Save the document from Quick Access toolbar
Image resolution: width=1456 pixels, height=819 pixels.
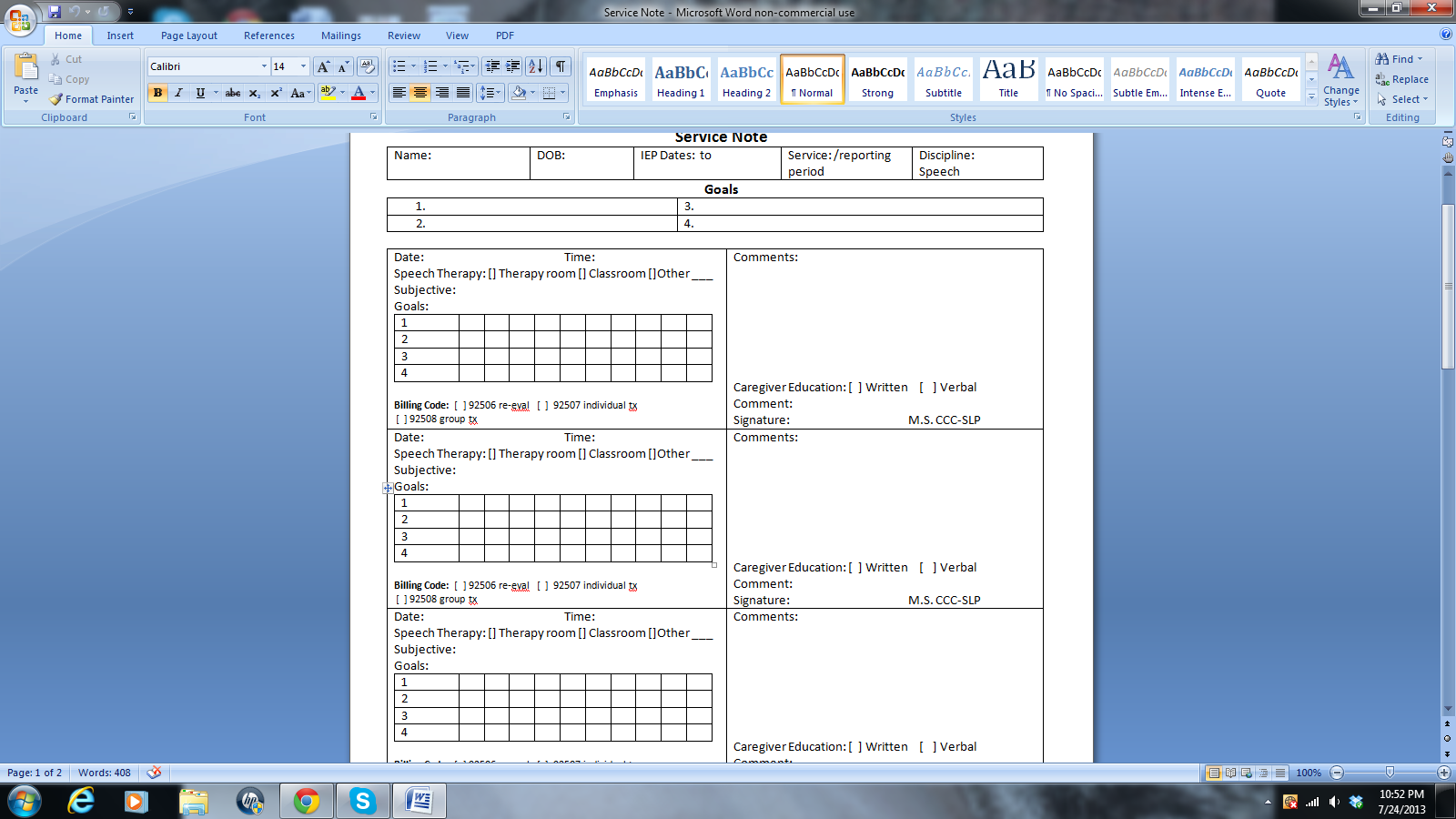55,12
